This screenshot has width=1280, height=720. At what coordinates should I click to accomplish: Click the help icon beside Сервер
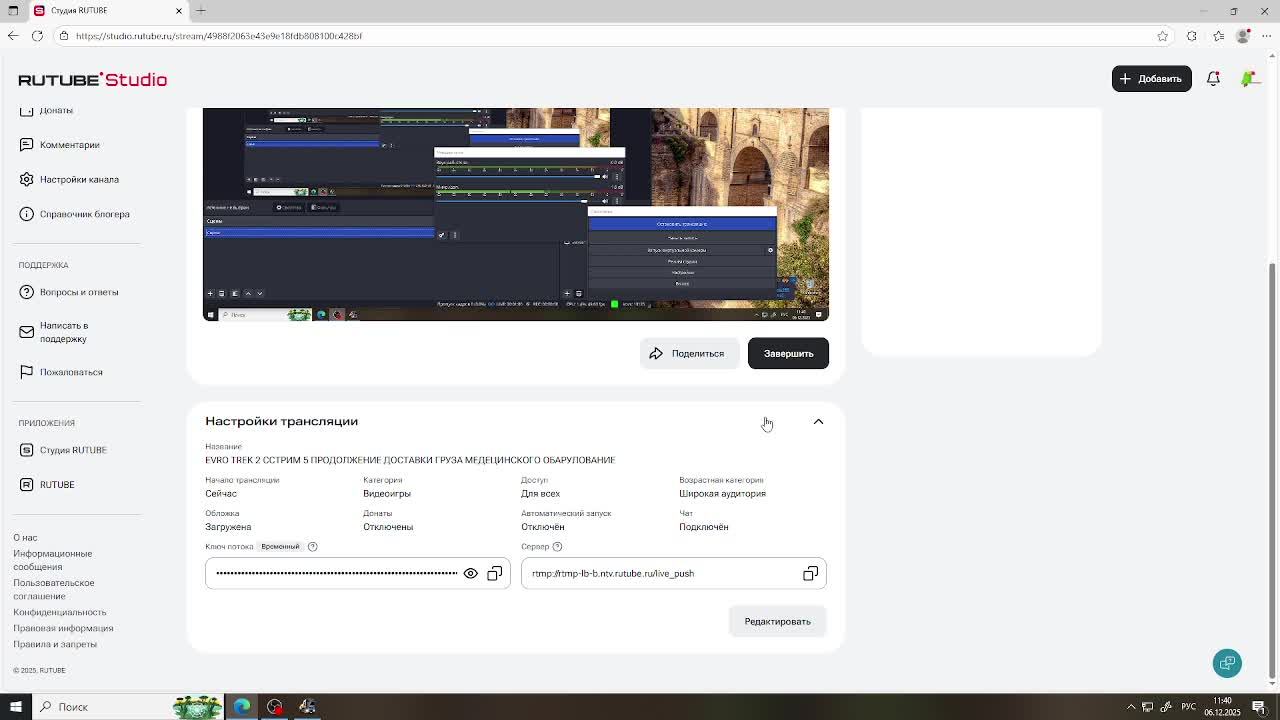557,547
